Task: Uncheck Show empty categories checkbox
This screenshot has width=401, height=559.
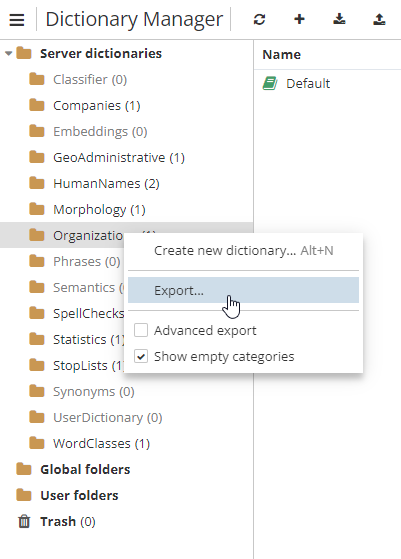Action: 141,356
